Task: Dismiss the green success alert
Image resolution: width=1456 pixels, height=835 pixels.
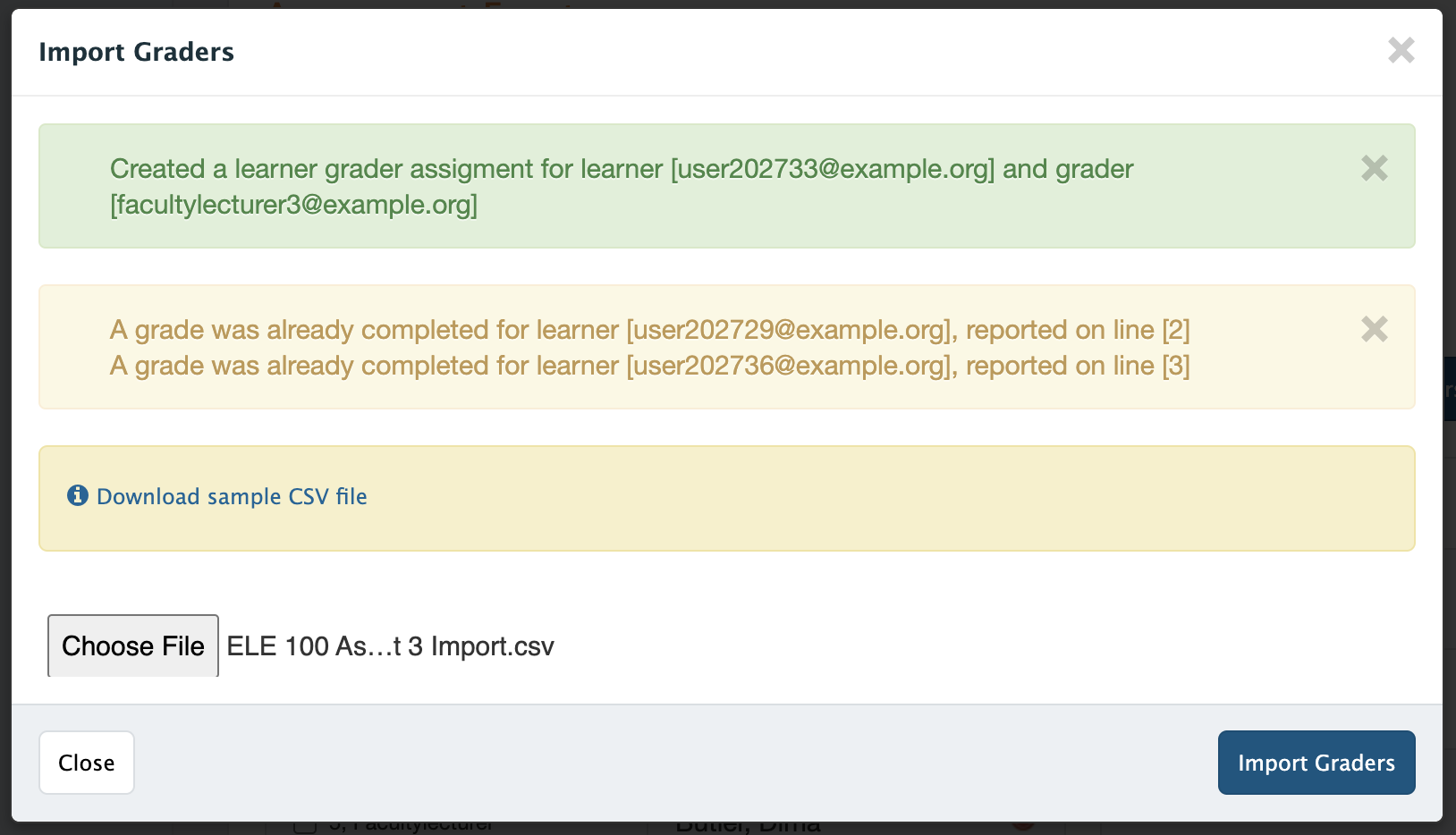Action: click(1374, 168)
